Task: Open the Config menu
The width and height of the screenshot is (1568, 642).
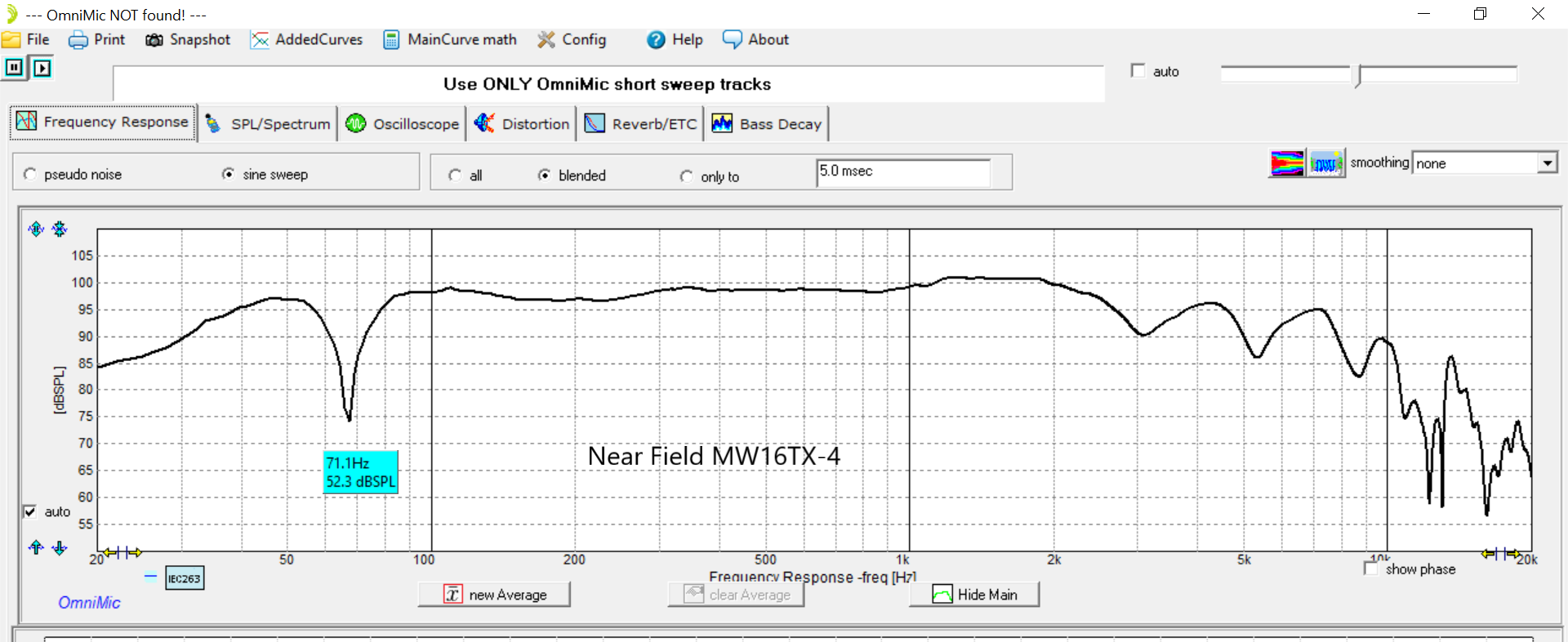Action: (x=572, y=39)
